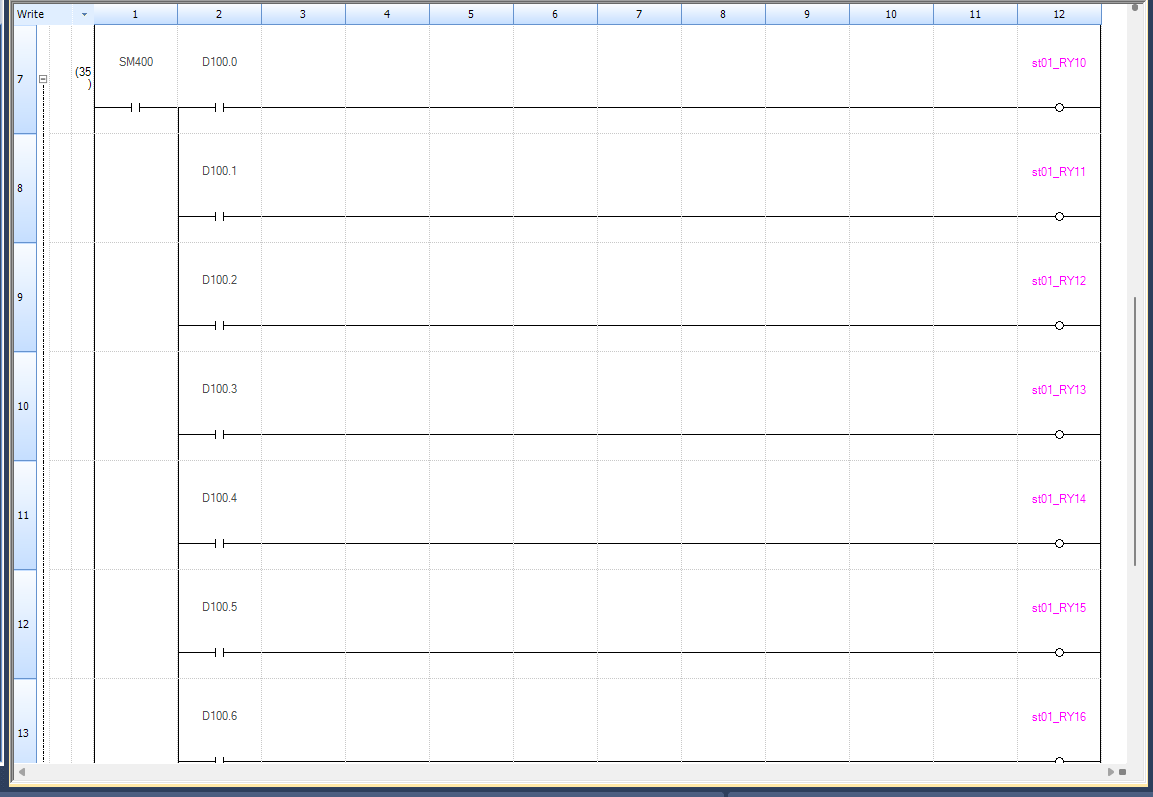The height and width of the screenshot is (797, 1153).
Task: Click the SM400 normally-open contact symbol
Action: tap(135, 107)
